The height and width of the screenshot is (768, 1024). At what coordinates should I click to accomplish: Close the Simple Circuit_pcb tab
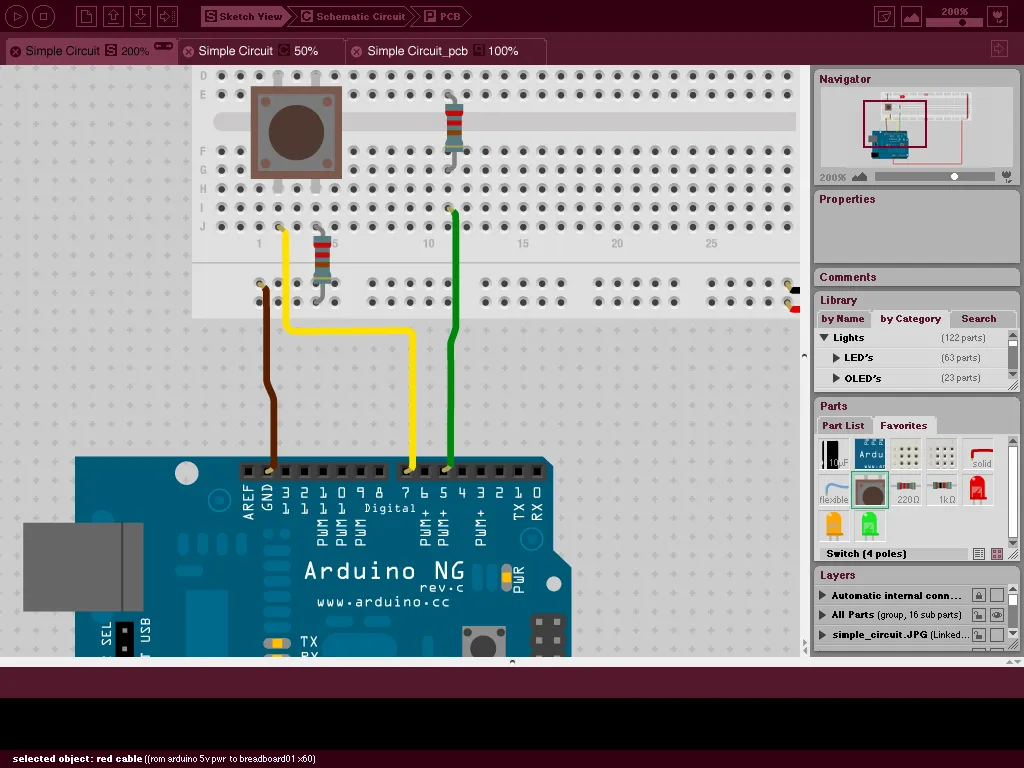[357, 52]
